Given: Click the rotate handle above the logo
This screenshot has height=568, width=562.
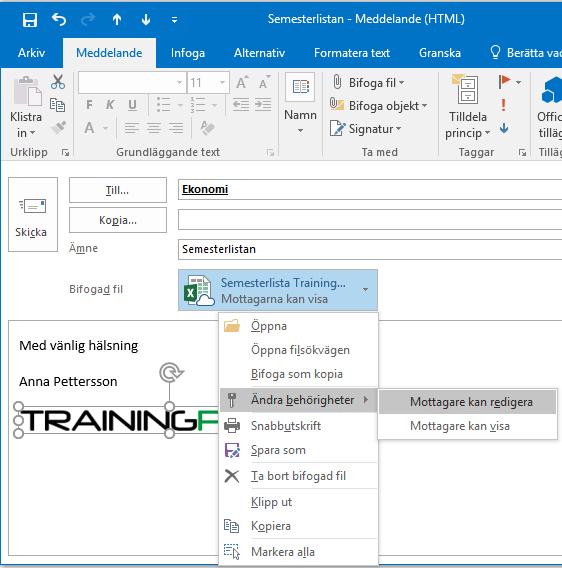Looking at the screenshot, I should point(171,372).
